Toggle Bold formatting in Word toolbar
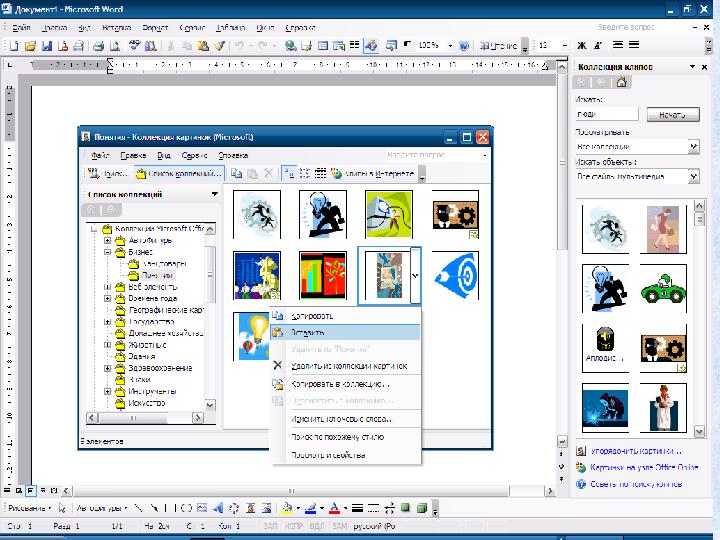The image size is (720, 540). (x=581, y=46)
